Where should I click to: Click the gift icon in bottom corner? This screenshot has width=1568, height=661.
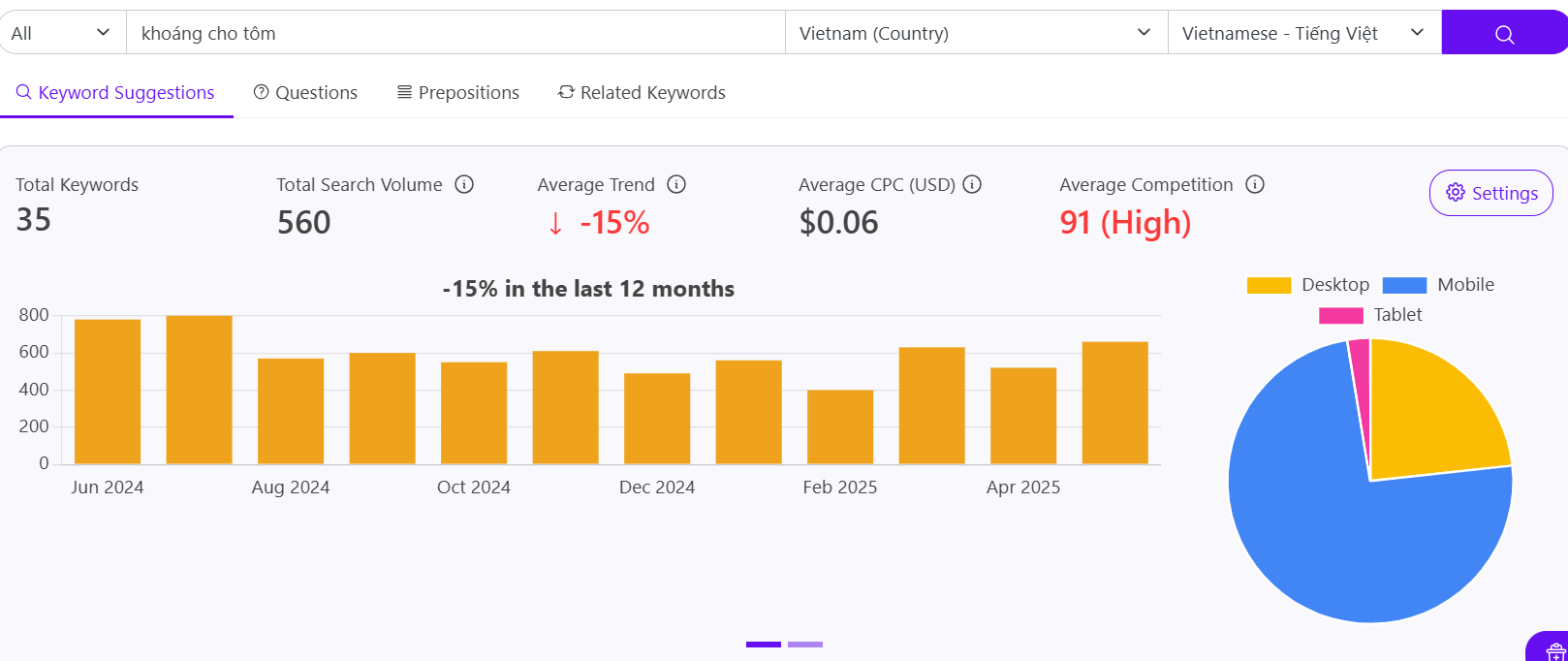coord(1555,651)
